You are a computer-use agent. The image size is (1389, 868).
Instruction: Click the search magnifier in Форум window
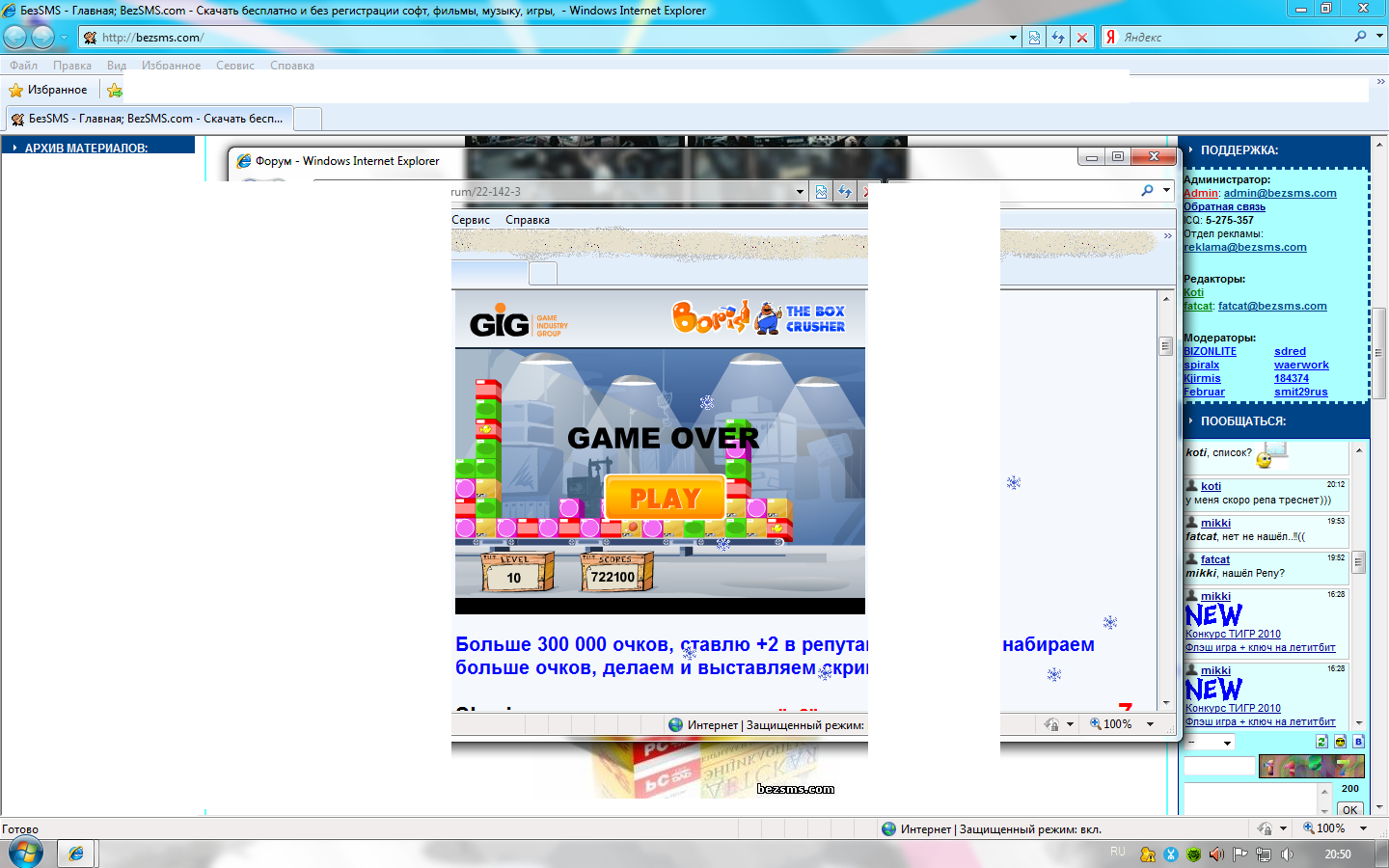tap(1147, 191)
